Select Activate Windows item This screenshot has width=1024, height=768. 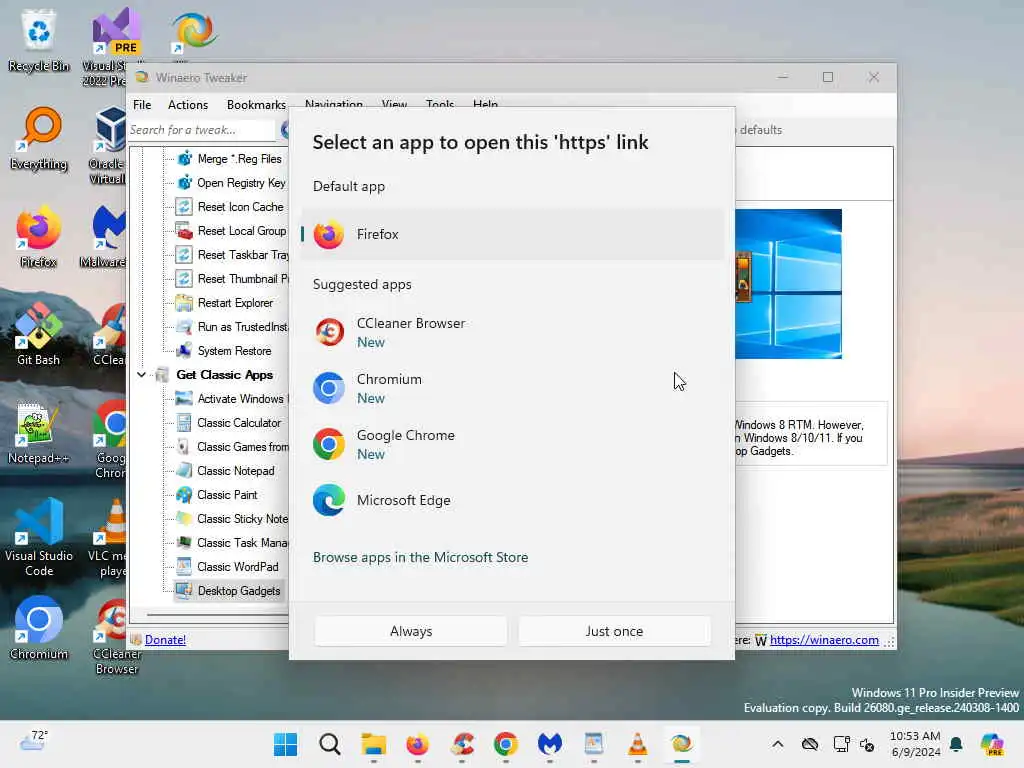pyautogui.click(x=232, y=399)
